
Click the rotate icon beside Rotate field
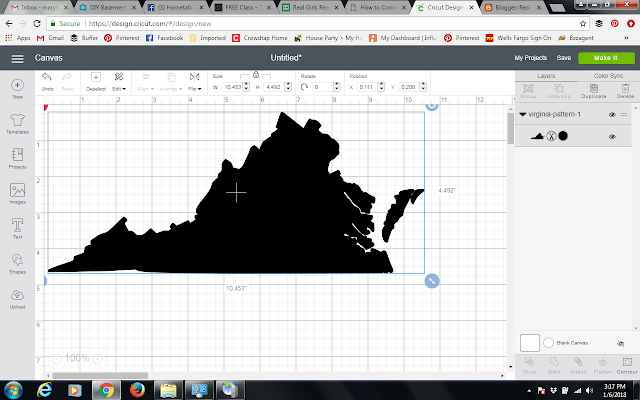pos(304,87)
